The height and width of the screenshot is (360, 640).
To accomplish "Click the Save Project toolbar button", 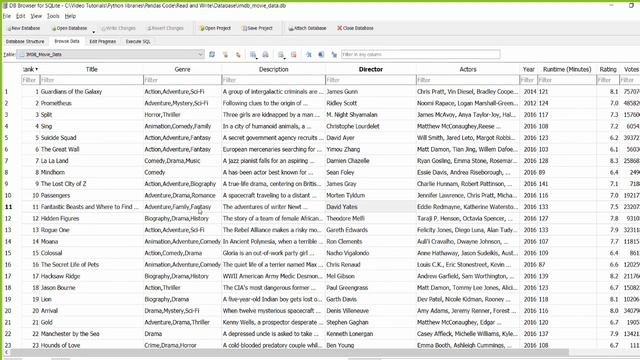I will [257, 28].
